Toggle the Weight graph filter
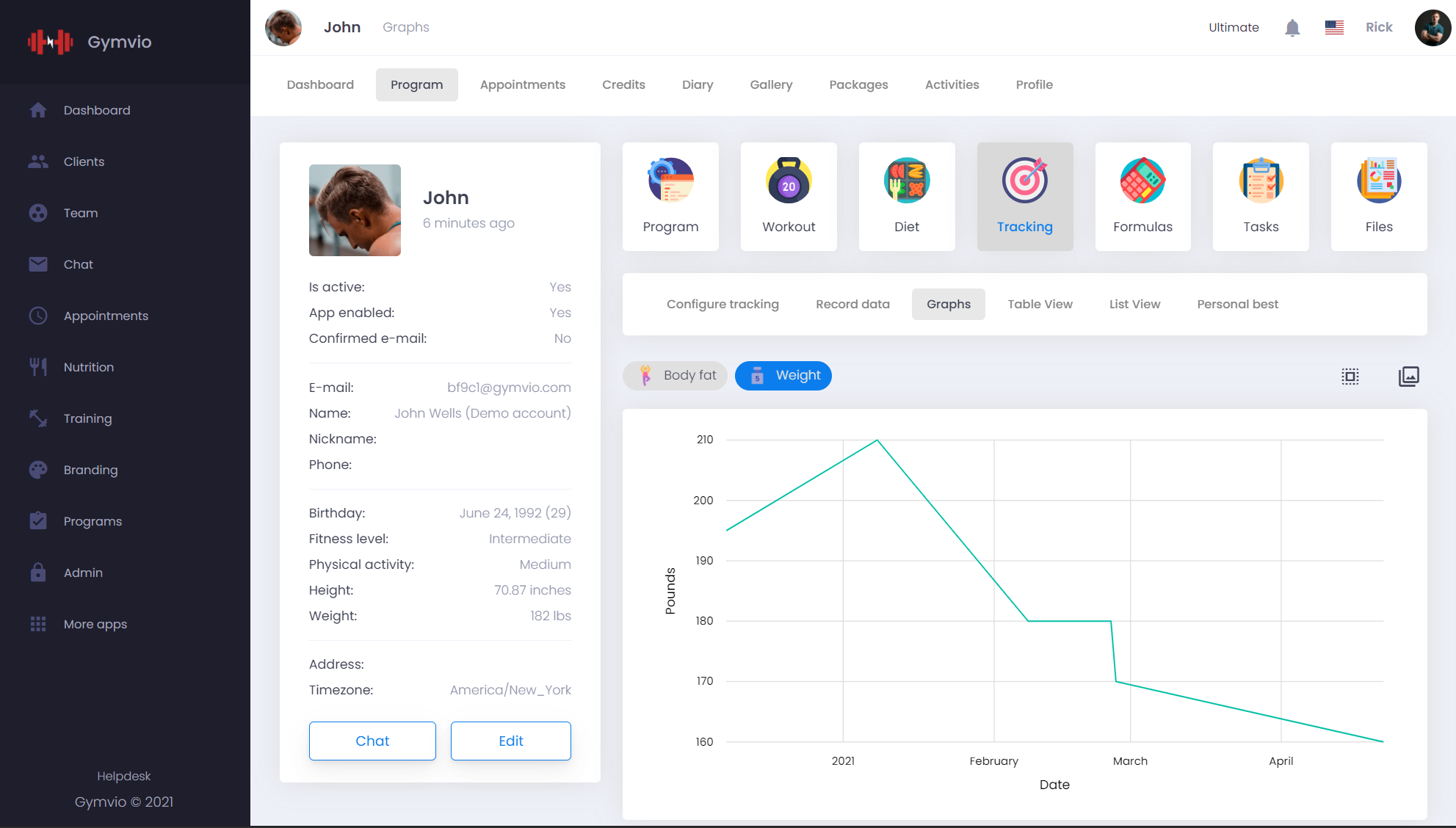The image size is (1456, 828). pyautogui.click(x=783, y=376)
